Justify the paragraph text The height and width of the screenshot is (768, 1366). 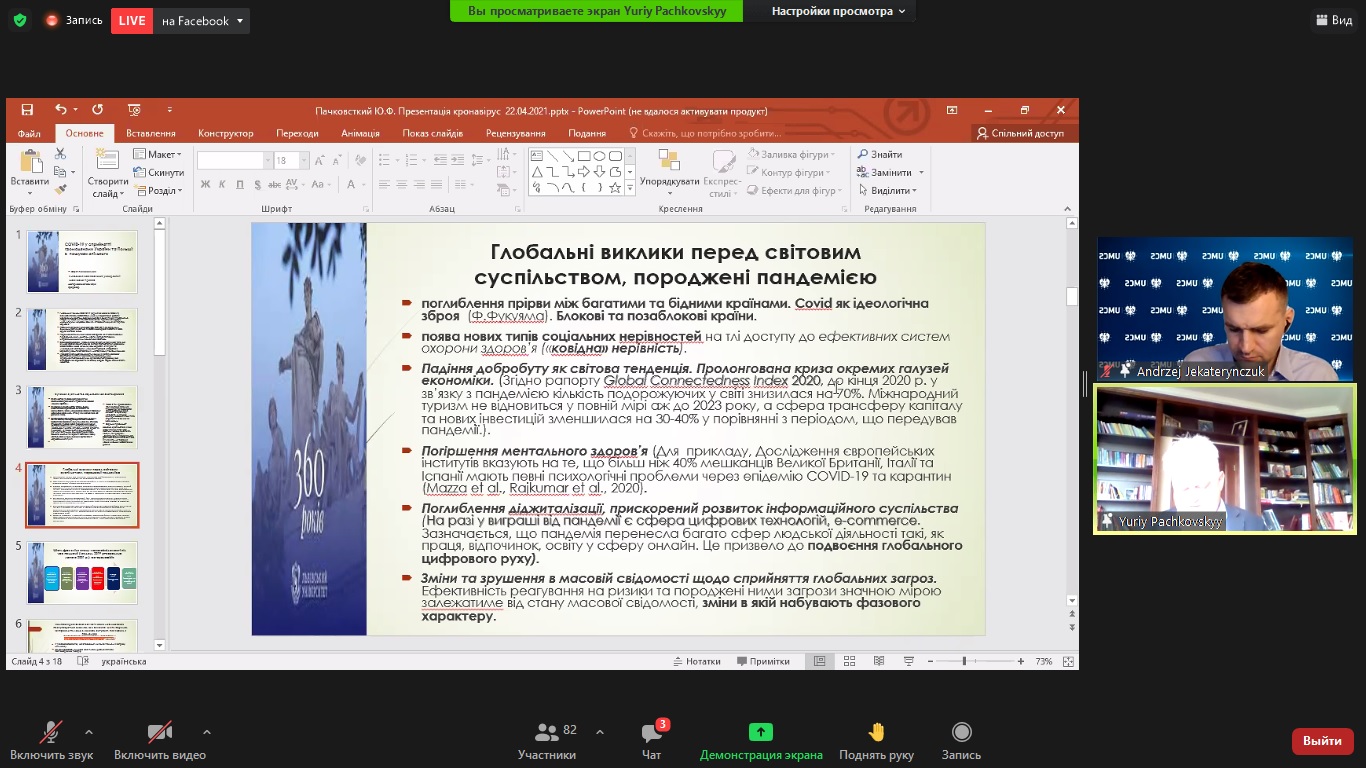click(437, 184)
